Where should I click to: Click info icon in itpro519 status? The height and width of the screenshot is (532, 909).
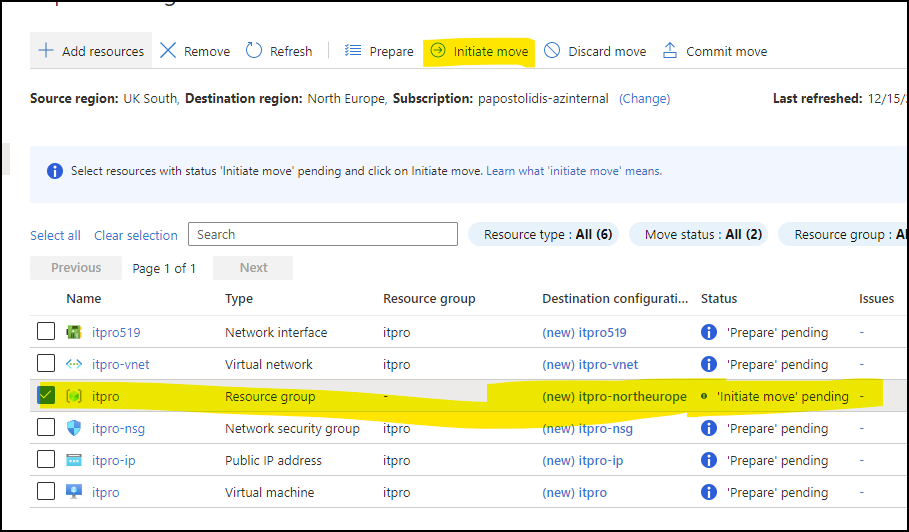click(x=709, y=332)
